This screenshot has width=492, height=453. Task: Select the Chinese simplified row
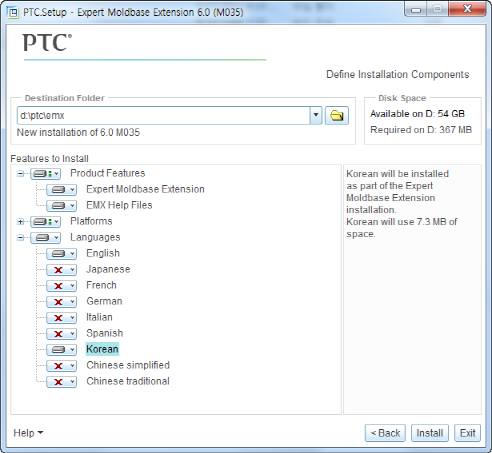tap(128, 365)
